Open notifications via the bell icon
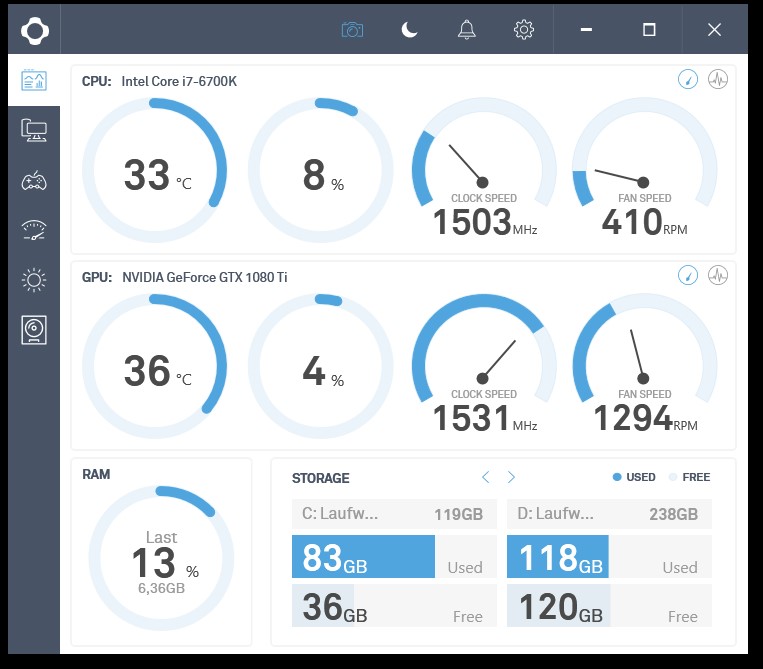763x669 pixels. click(467, 30)
